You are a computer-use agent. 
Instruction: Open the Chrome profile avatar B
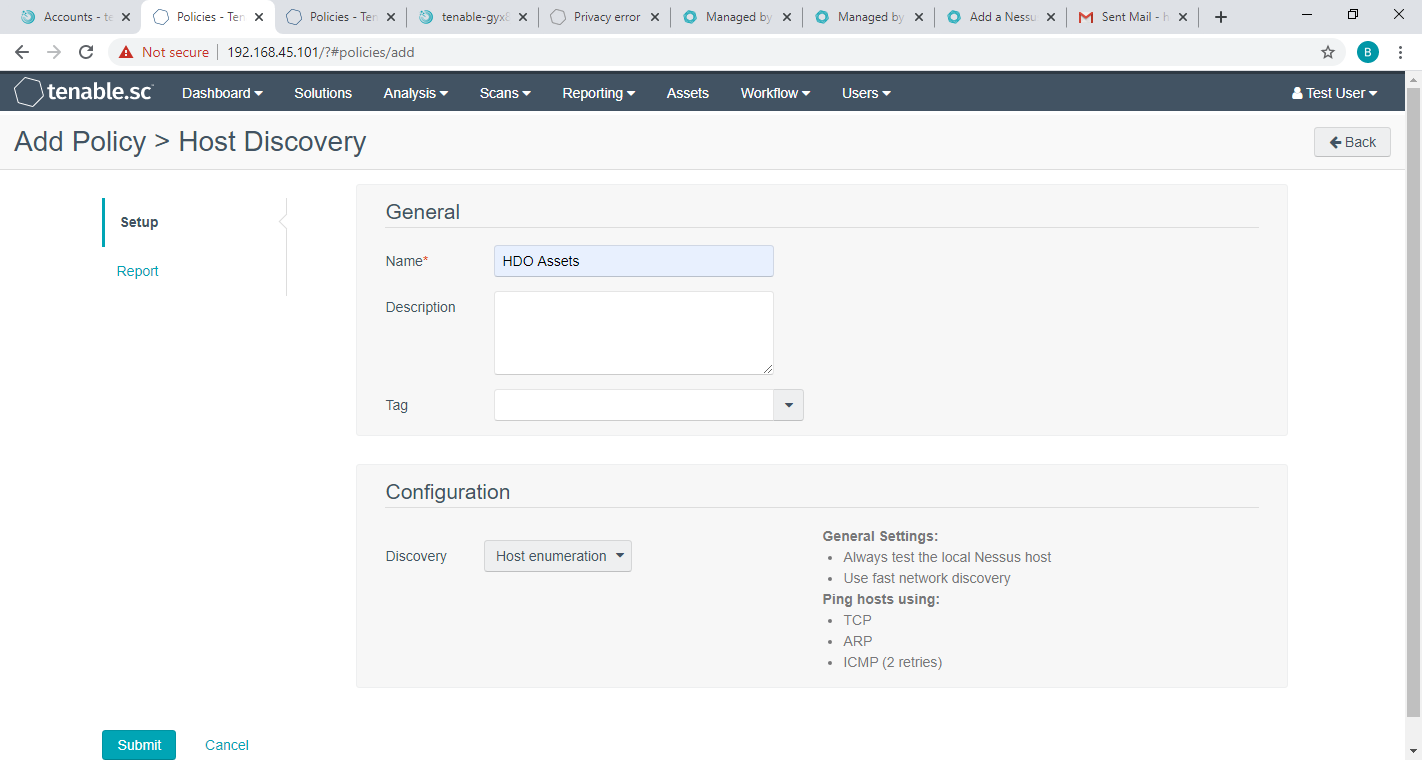[1368, 52]
